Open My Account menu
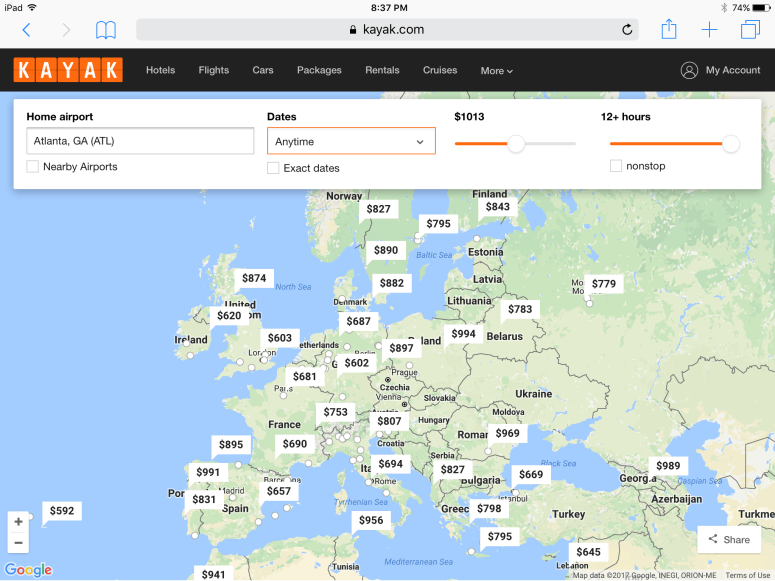The width and height of the screenshot is (775, 581). (720, 70)
